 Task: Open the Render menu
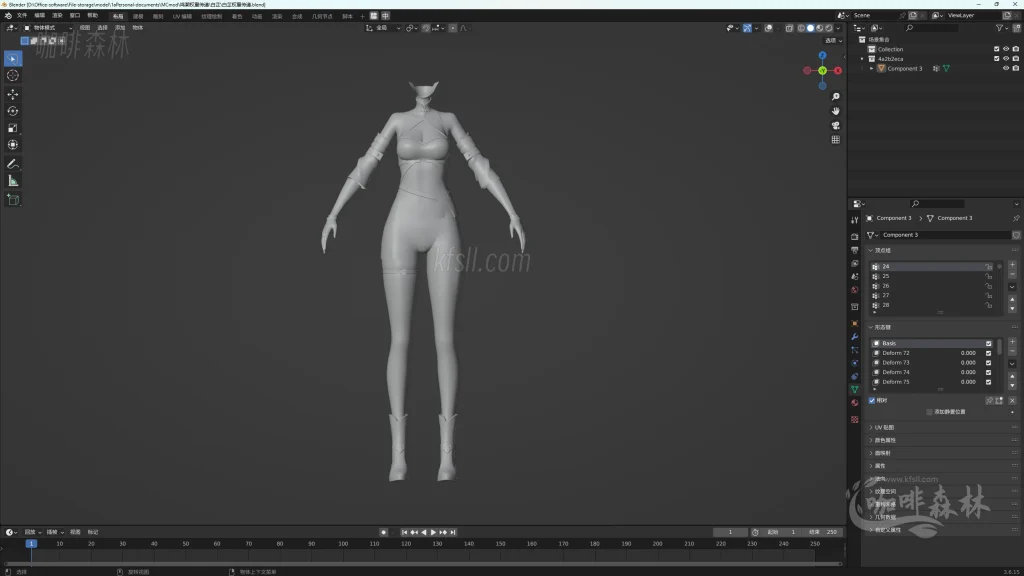[57, 16]
